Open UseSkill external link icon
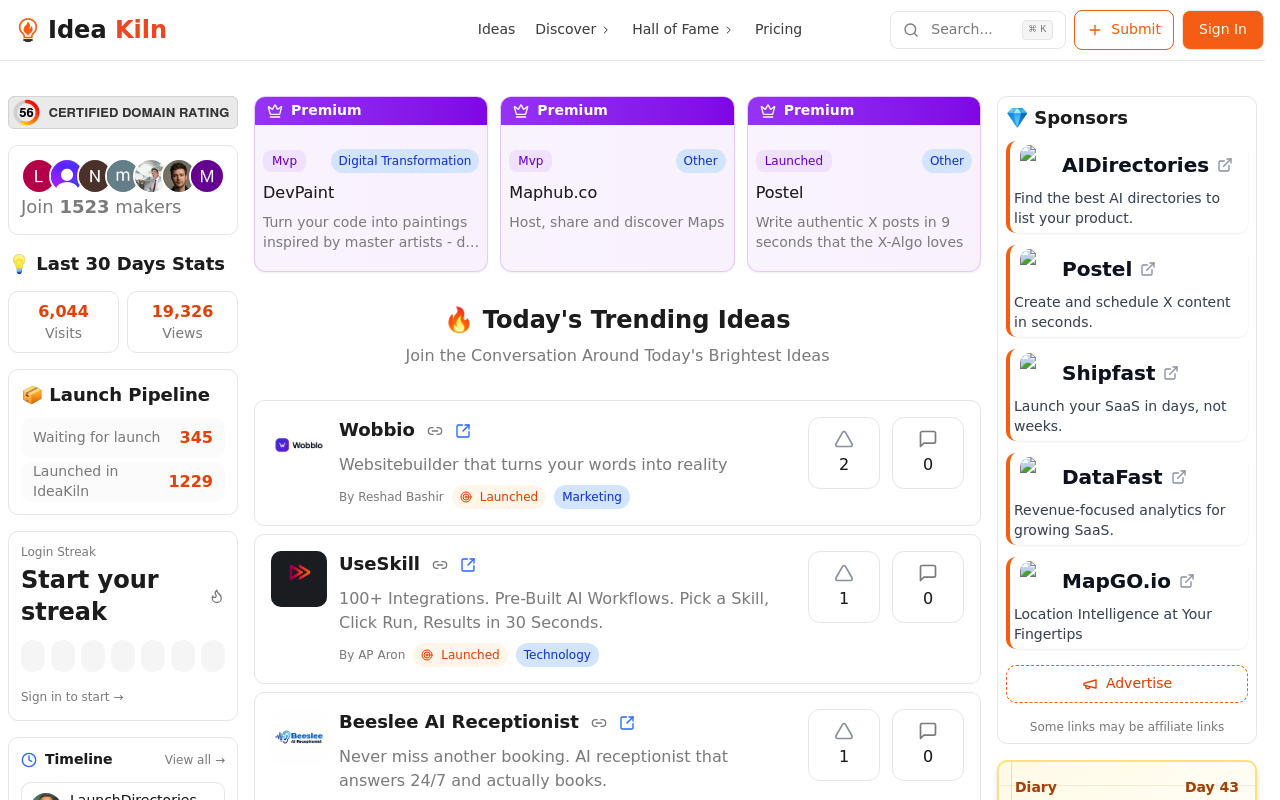1280x800 pixels. pos(468,565)
